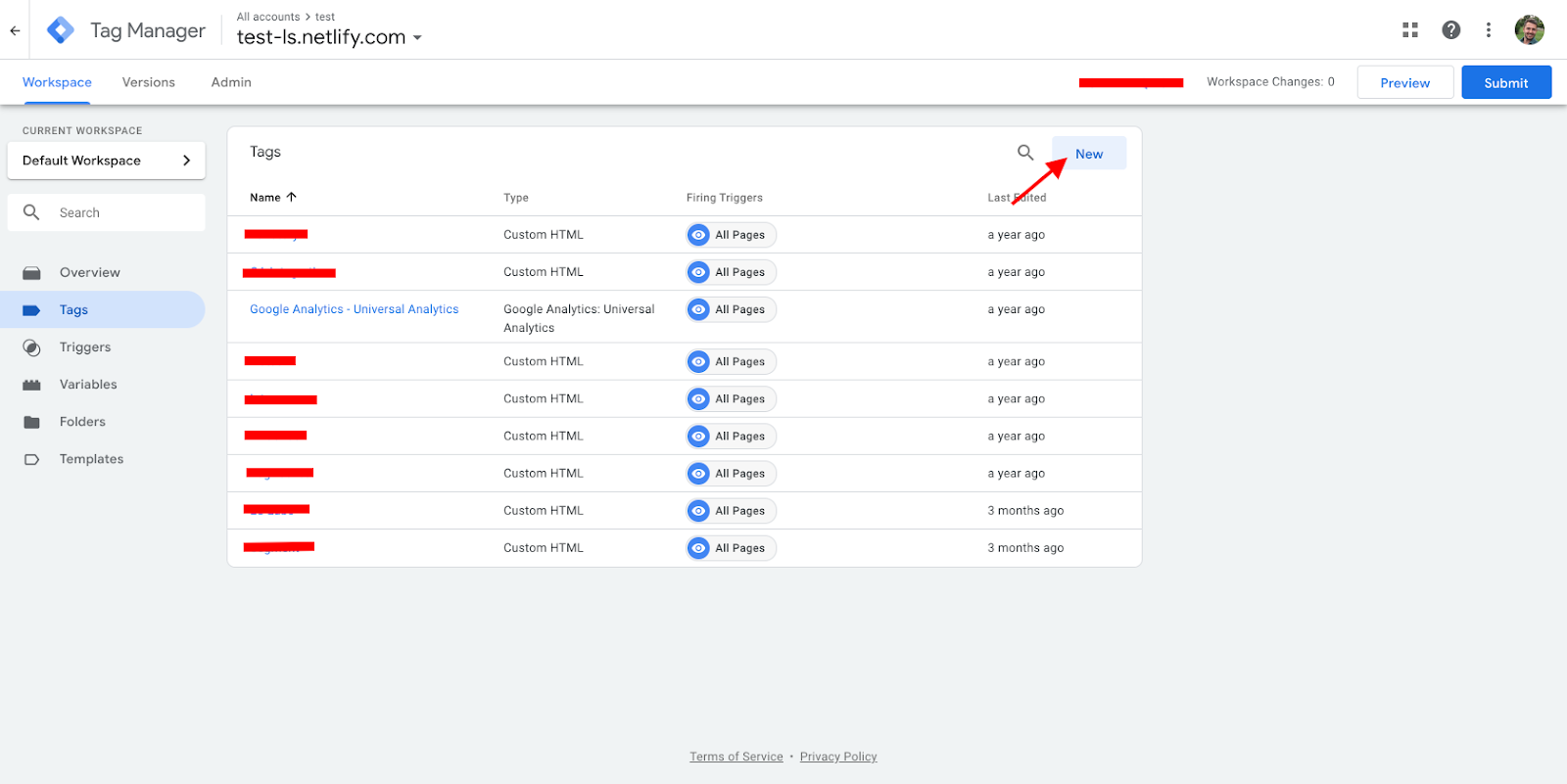Open the Privacy Policy link

838,757
